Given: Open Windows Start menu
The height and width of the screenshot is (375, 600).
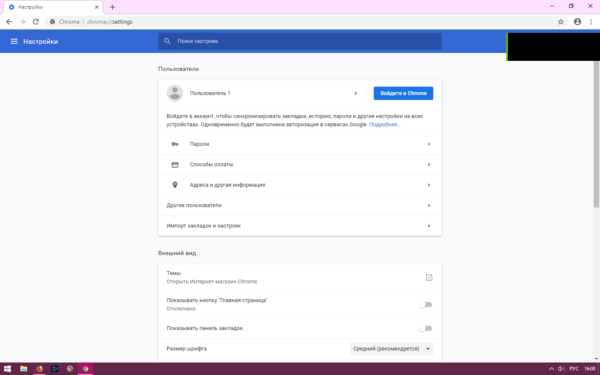Looking at the screenshot, I should (x=7, y=369).
